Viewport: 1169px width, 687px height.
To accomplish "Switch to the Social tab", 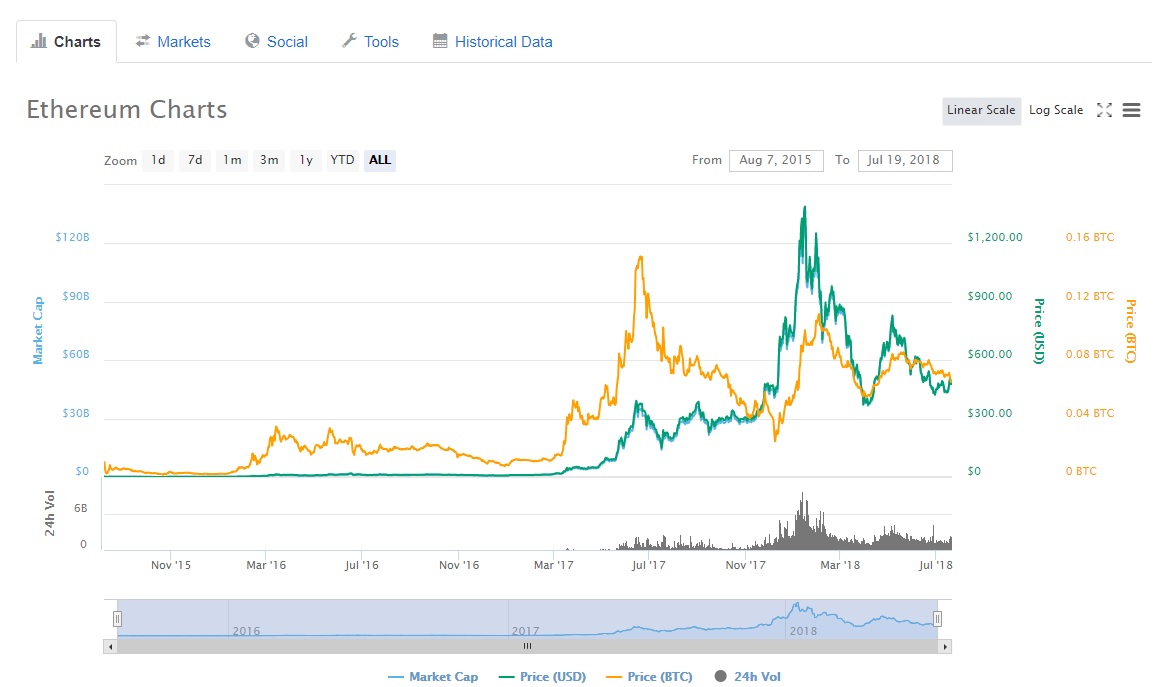I will coord(277,42).
